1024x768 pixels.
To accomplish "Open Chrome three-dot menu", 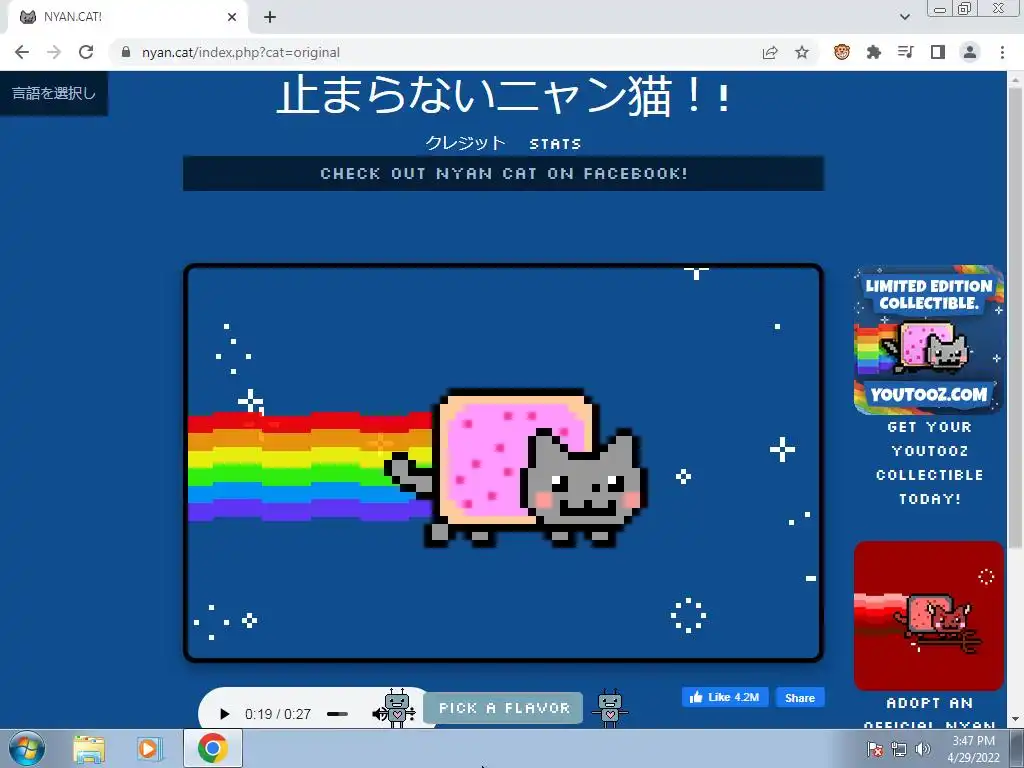I will click(x=1002, y=52).
